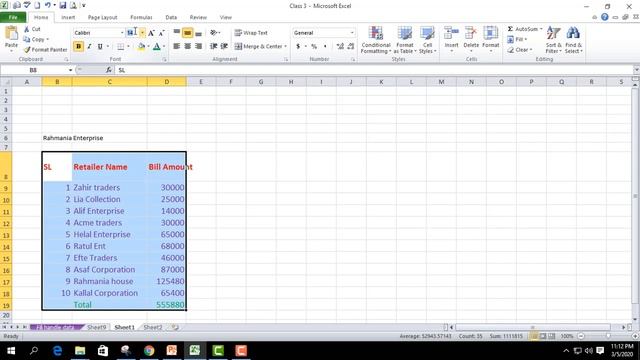Switch to Page Layout view in status bar
This screenshot has height=360, width=640.
pyautogui.click(x=543, y=336)
